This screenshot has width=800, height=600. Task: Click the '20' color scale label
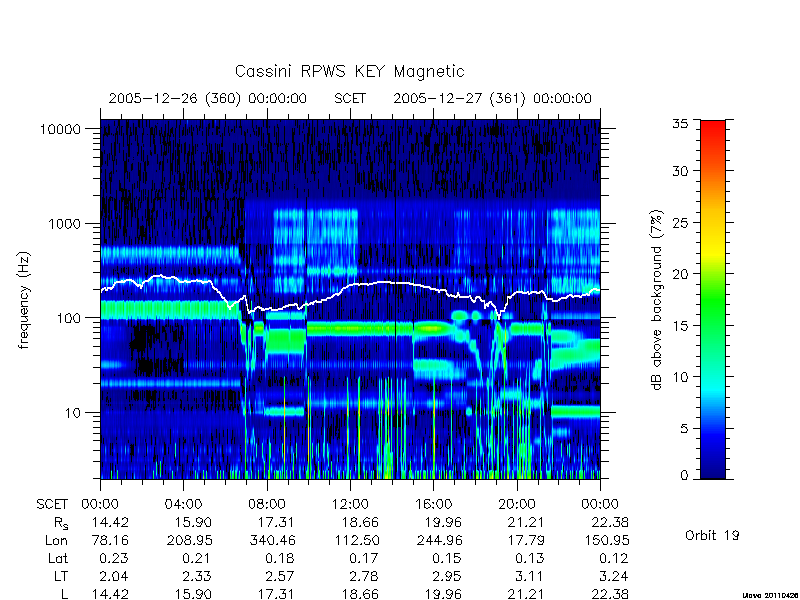click(x=680, y=274)
